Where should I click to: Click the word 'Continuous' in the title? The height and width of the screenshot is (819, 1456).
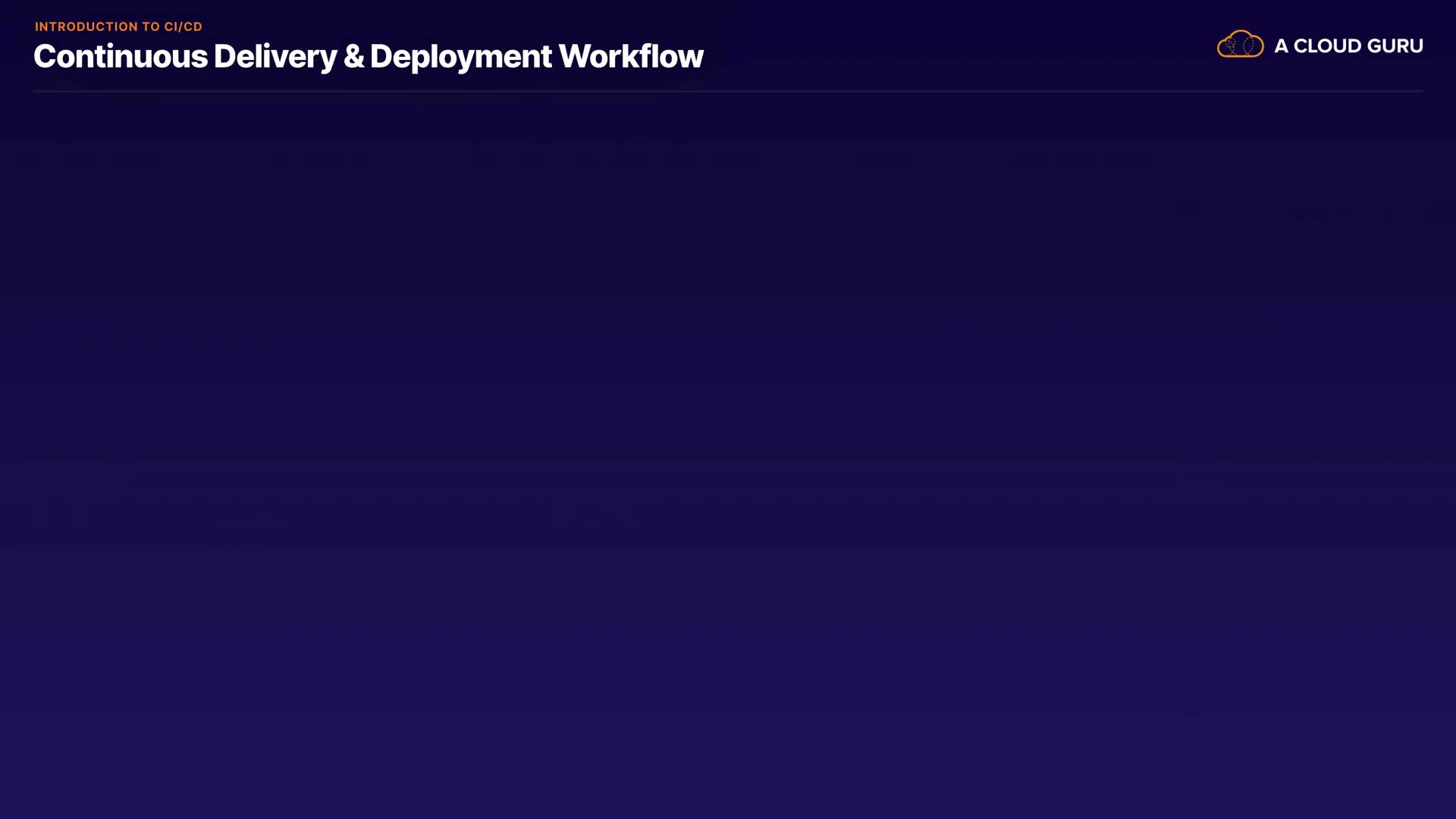121,57
